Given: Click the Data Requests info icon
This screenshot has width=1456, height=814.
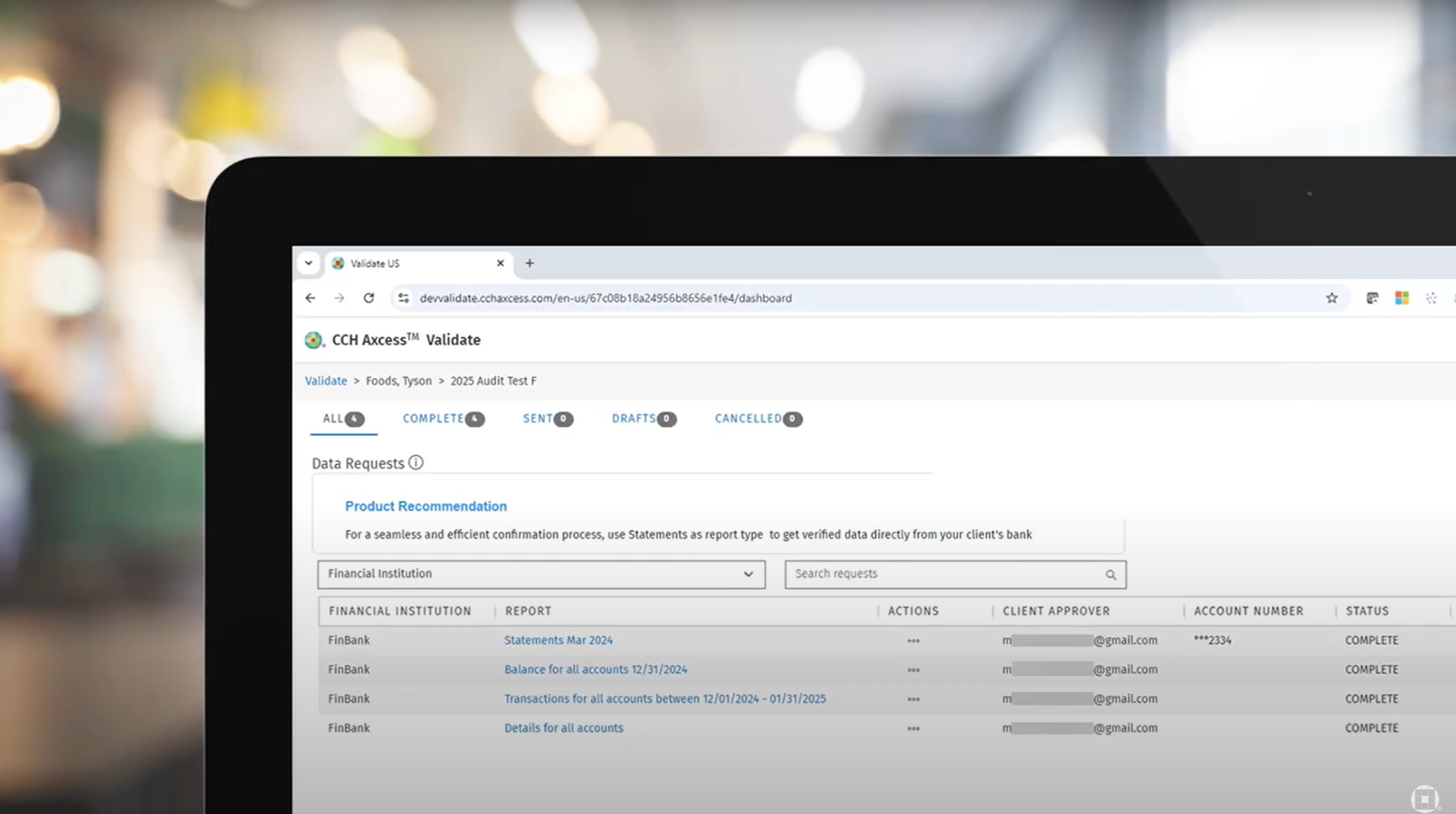Looking at the screenshot, I should point(416,462).
